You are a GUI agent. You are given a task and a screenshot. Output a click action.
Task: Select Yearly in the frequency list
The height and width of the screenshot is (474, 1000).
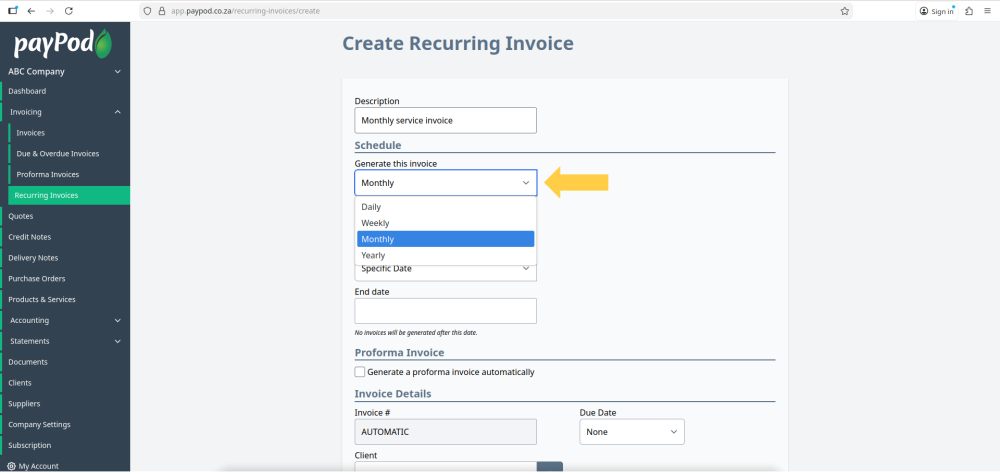[446, 255]
